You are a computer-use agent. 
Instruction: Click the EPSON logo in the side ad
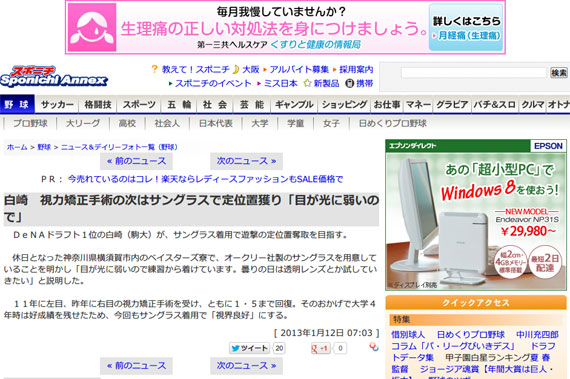[x=548, y=146]
